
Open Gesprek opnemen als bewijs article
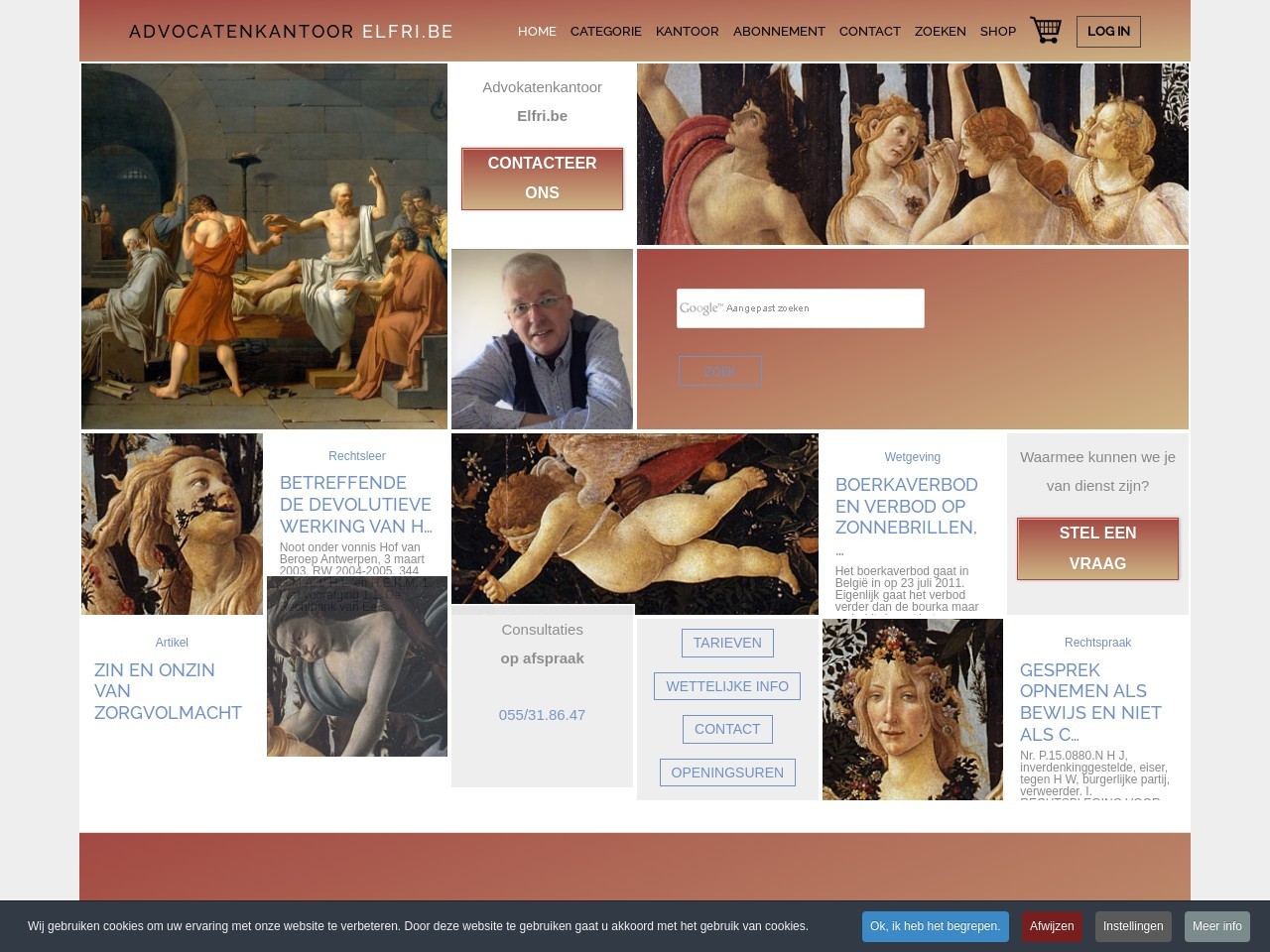coord(1090,702)
